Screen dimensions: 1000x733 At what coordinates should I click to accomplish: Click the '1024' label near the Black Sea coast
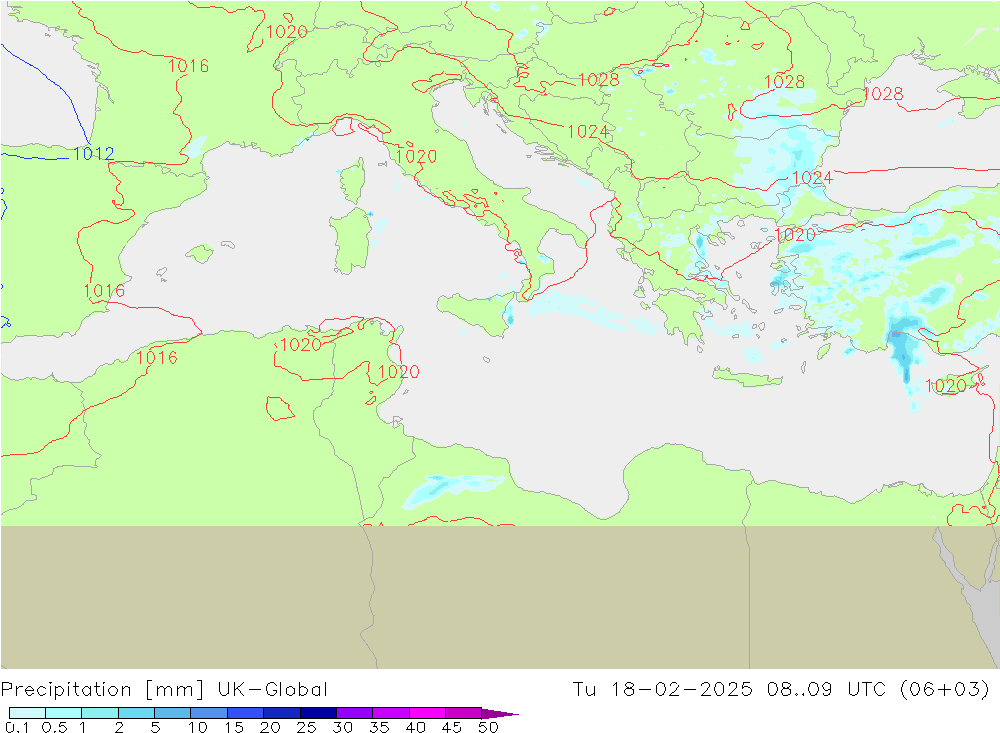(x=812, y=177)
